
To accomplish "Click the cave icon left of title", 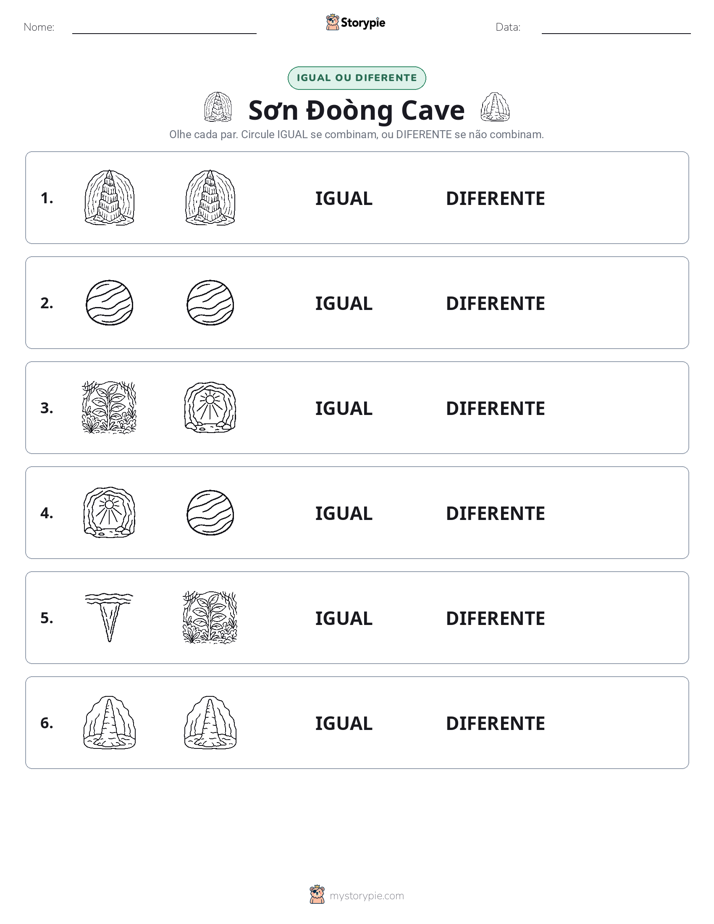I will (x=218, y=107).
